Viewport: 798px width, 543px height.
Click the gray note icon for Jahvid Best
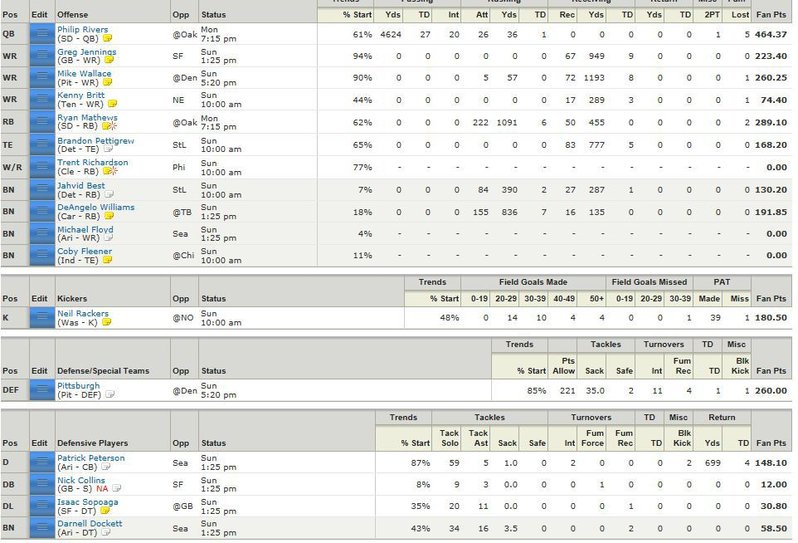click(x=108, y=194)
